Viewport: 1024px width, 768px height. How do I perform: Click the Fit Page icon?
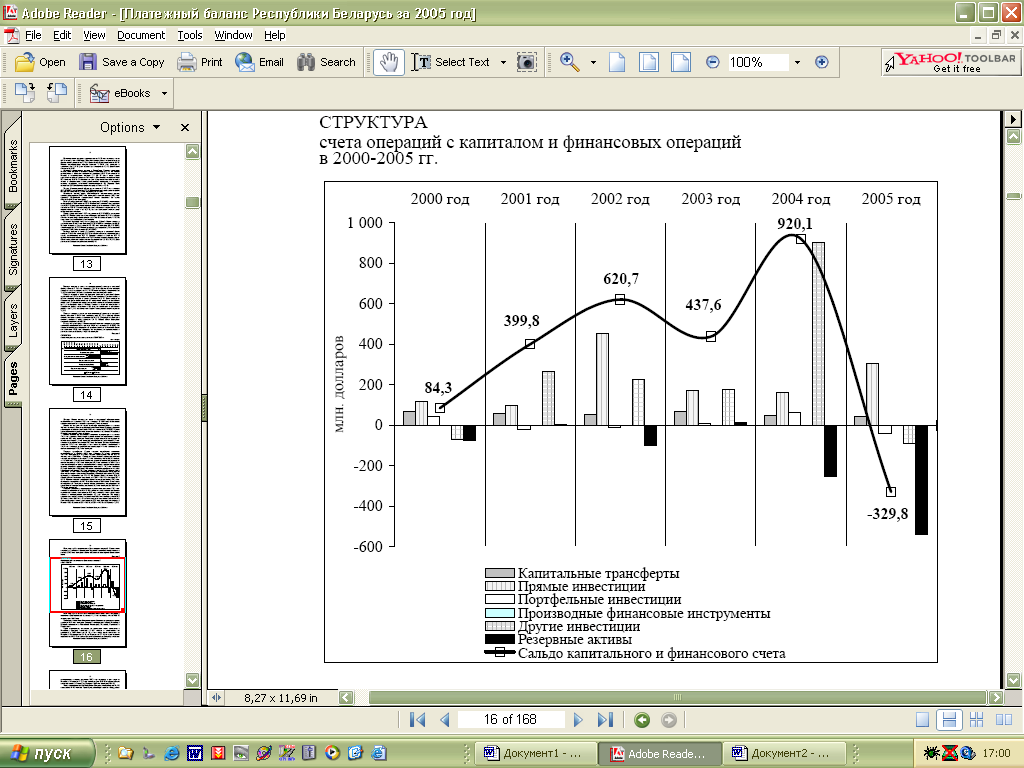tap(648, 62)
